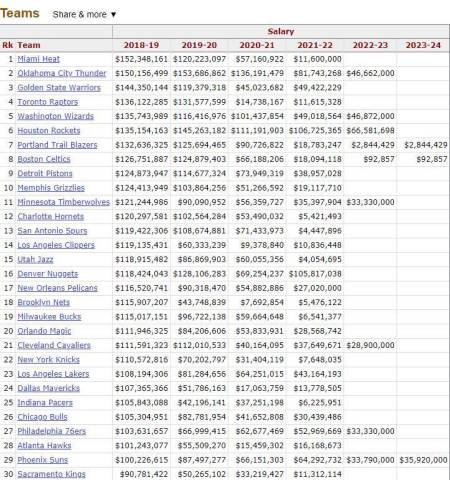The height and width of the screenshot is (480, 450).
Task: Sort table by 2019-20 salary column
Action: pyautogui.click(x=199, y=45)
